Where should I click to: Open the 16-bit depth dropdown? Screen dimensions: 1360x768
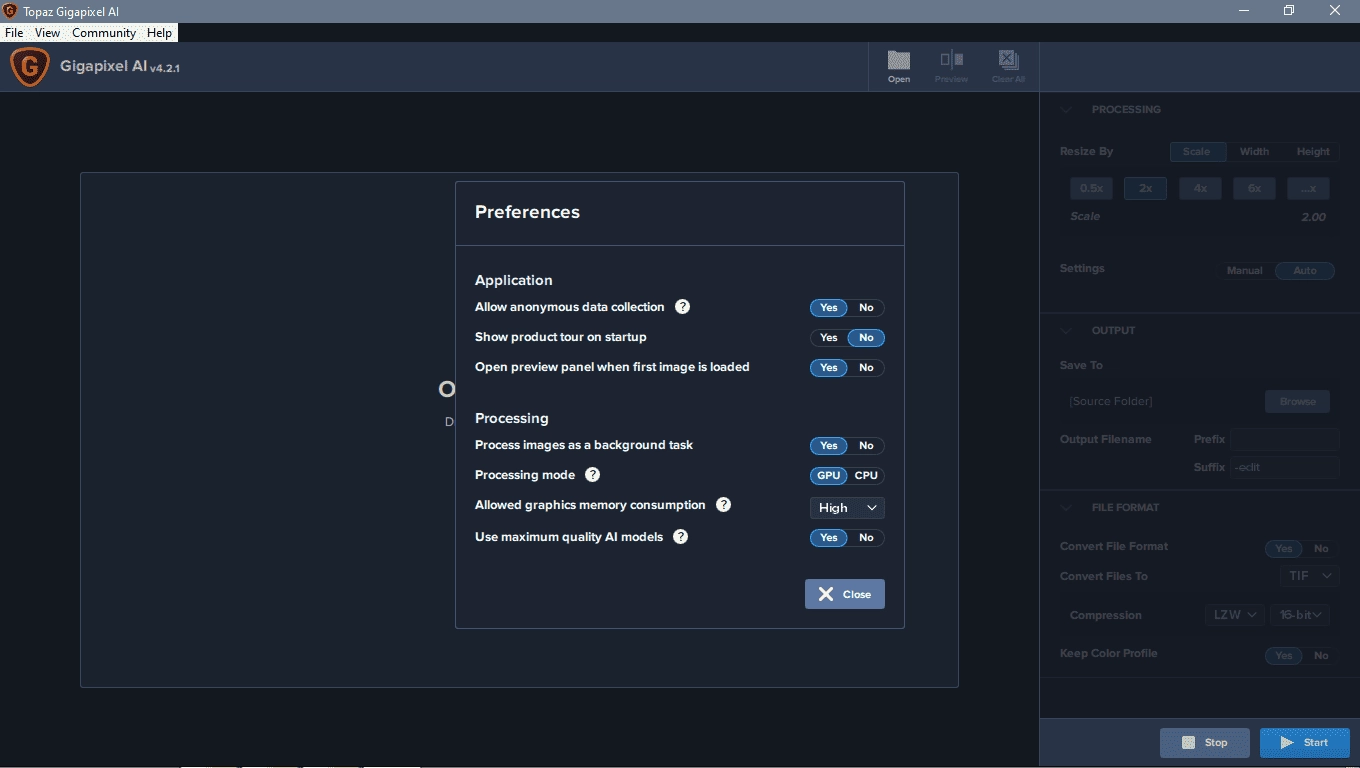click(x=1300, y=615)
